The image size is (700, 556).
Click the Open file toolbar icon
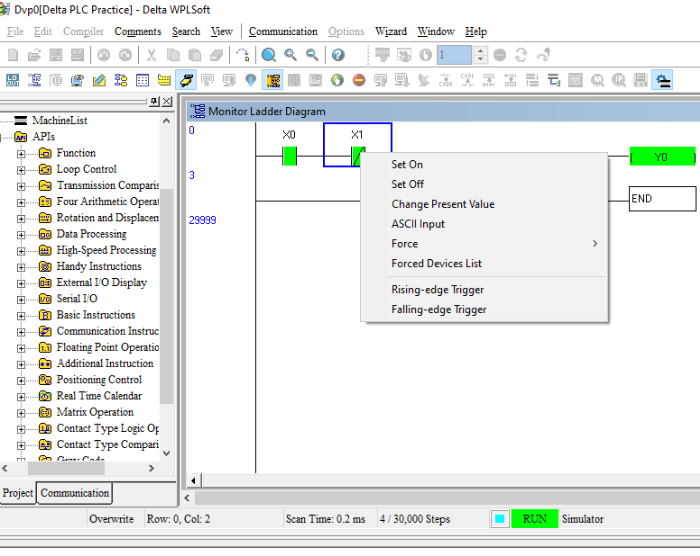(36, 55)
